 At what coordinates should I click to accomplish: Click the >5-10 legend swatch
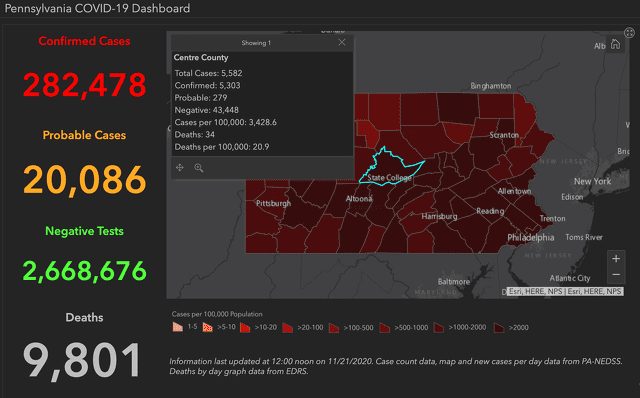click(x=208, y=327)
